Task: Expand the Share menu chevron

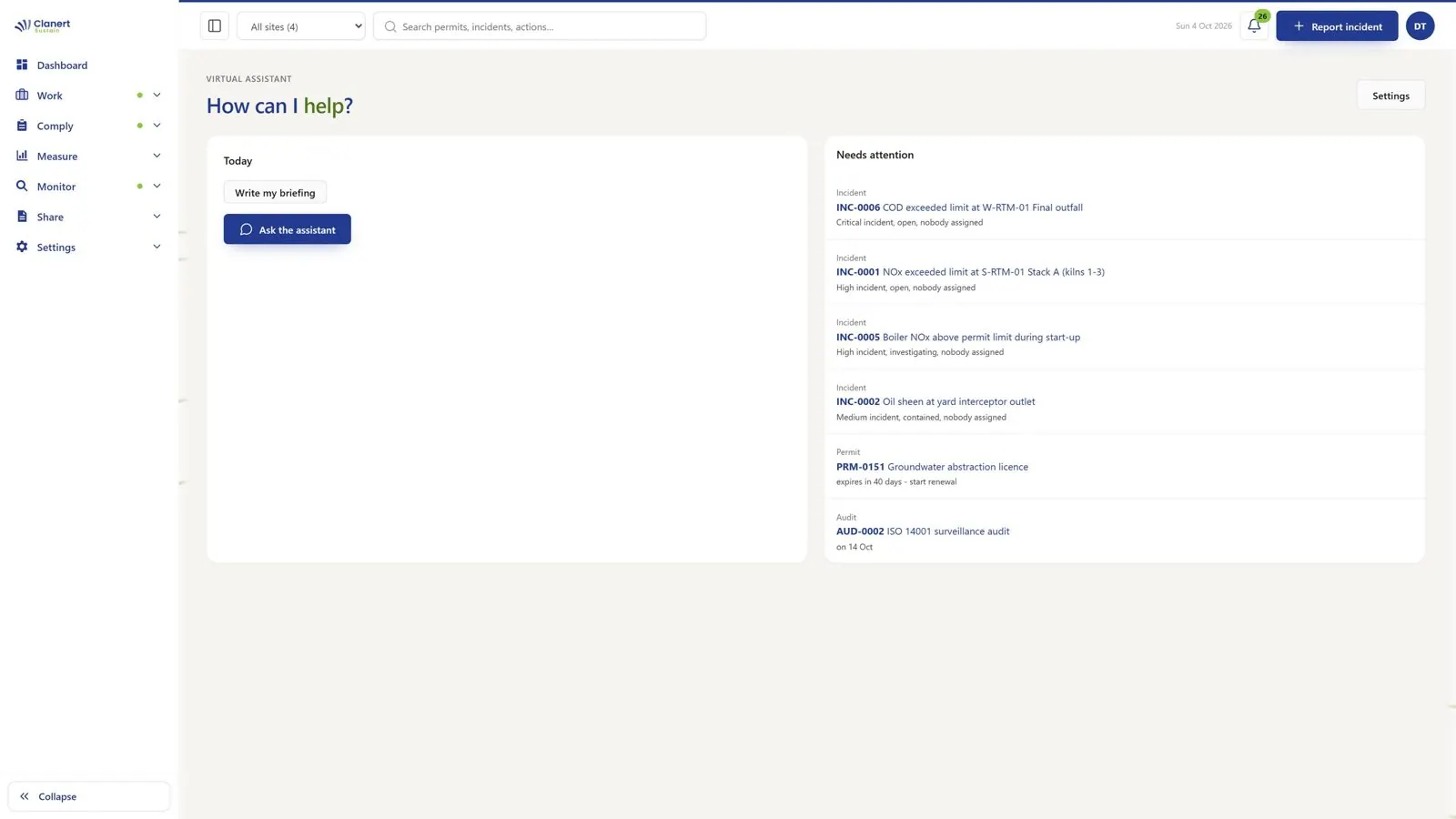Action: (157, 217)
